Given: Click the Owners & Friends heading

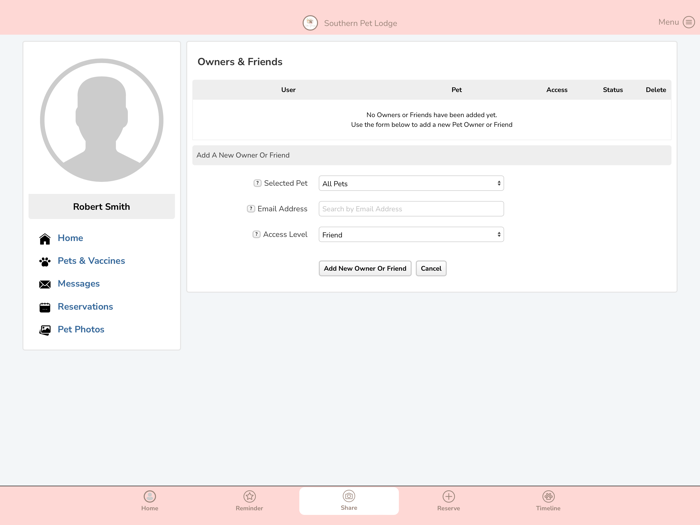Looking at the screenshot, I should coord(240,62).
